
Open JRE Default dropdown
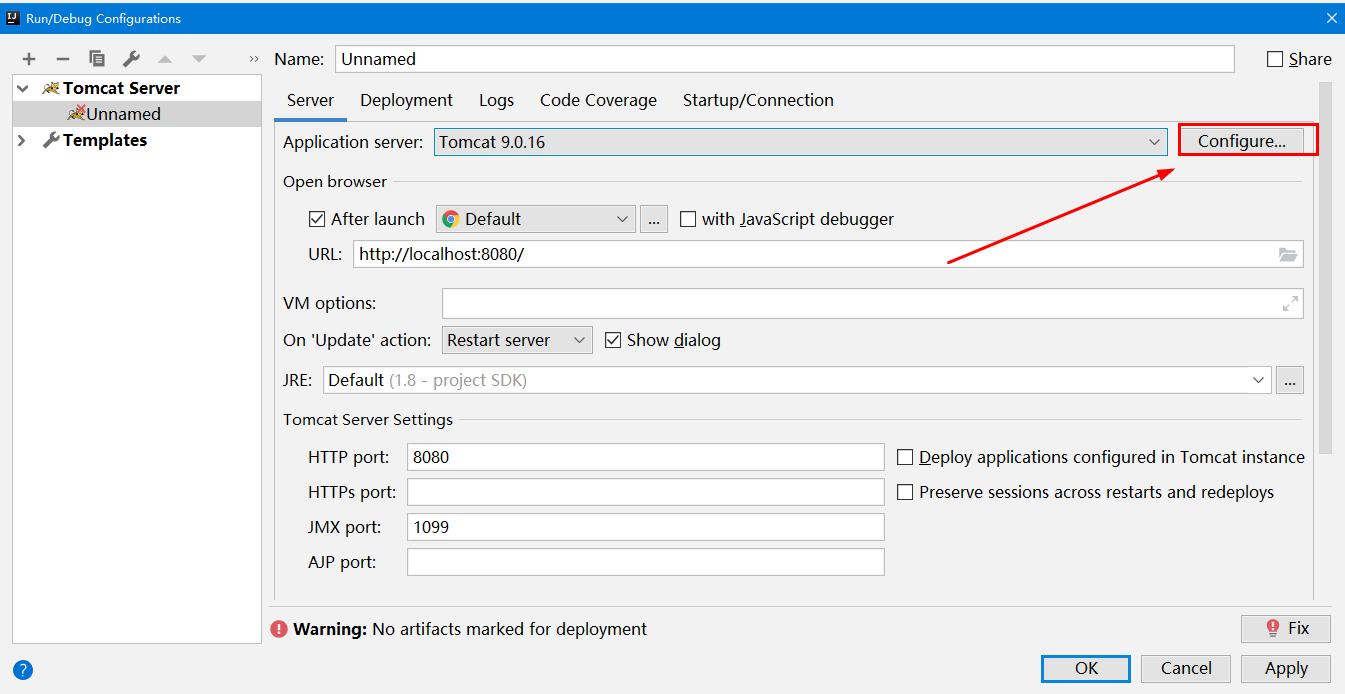pos(797,380)
